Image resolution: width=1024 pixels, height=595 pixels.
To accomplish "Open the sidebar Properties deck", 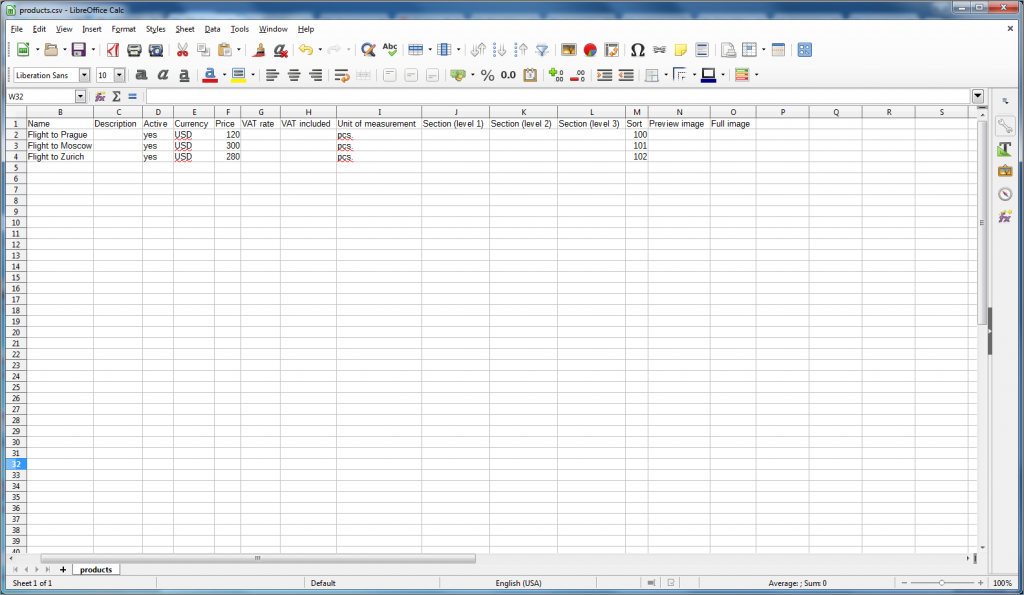I will (1005, 126).
